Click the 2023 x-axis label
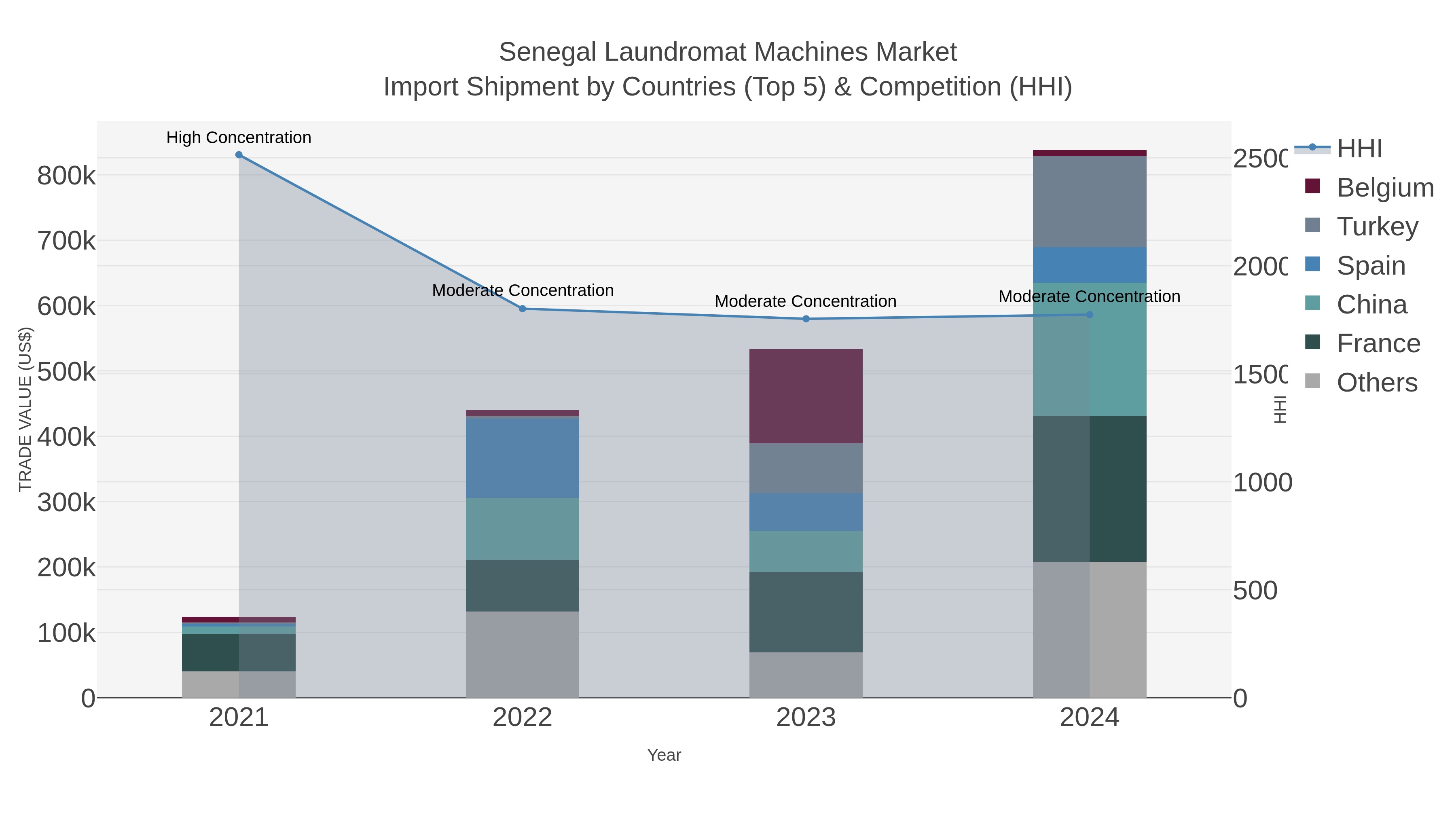 click(x=806, y=718)
